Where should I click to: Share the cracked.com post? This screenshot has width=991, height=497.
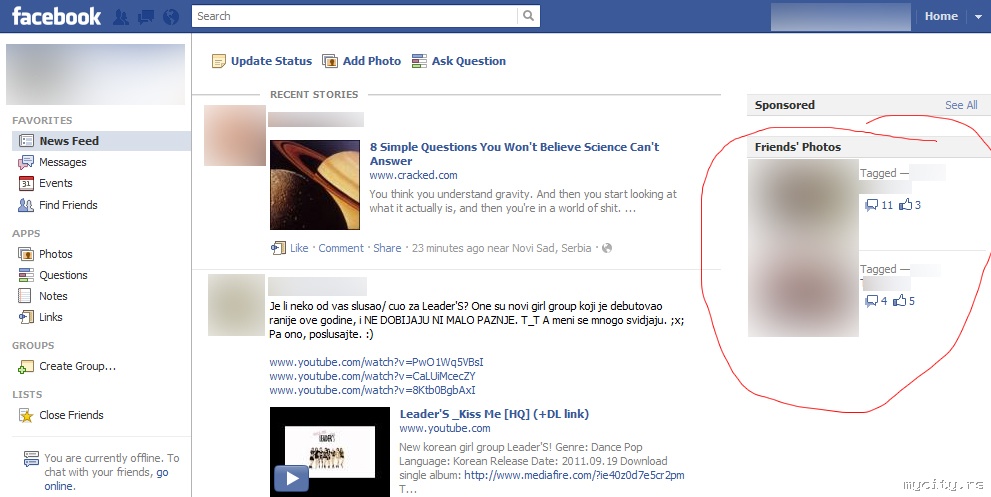[387, 248]
